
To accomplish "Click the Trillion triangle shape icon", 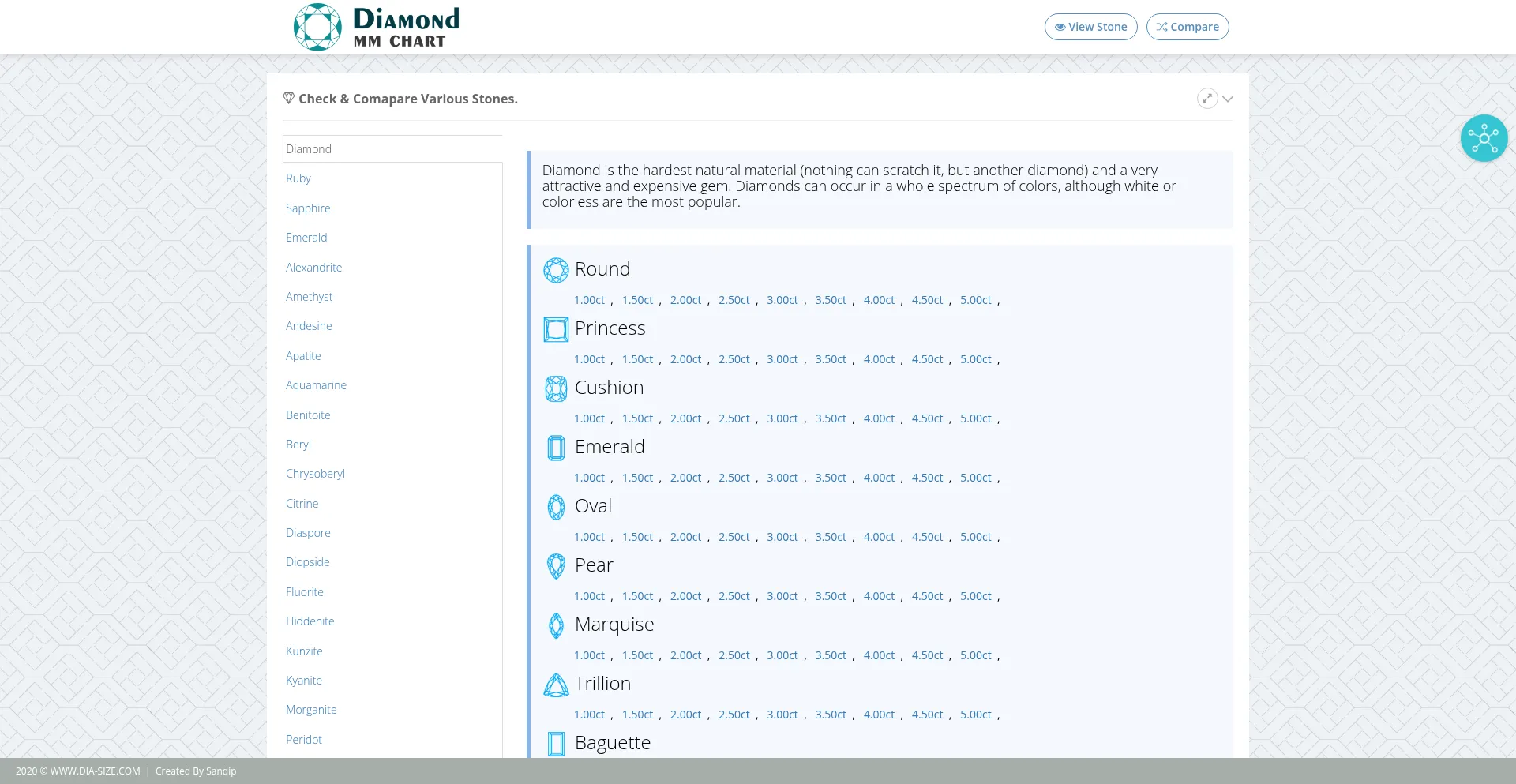I will pyautogui.click(x=556, y=685).
